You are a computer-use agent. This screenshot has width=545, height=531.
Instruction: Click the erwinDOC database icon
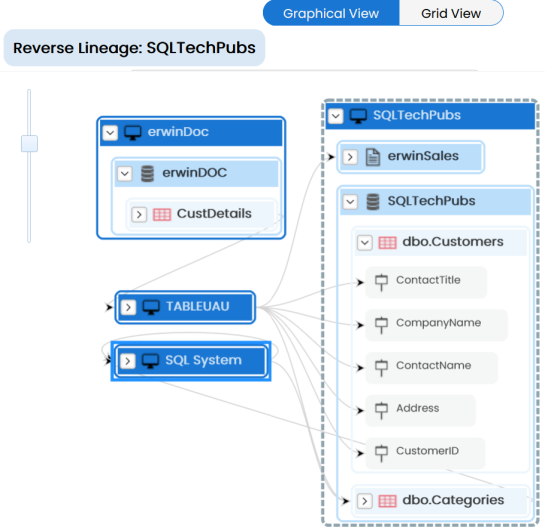tap(147, 173)
